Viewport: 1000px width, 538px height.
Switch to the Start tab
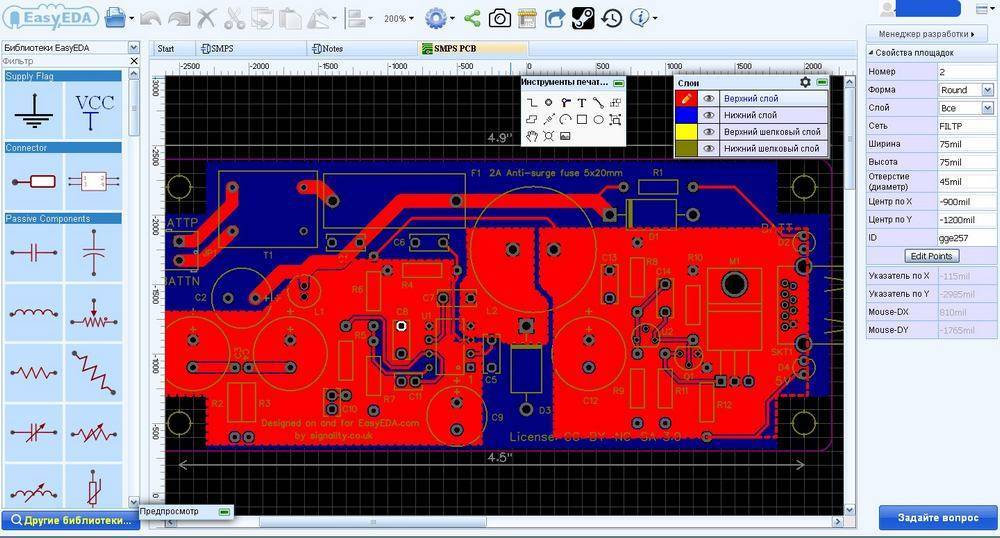(166, 48)
